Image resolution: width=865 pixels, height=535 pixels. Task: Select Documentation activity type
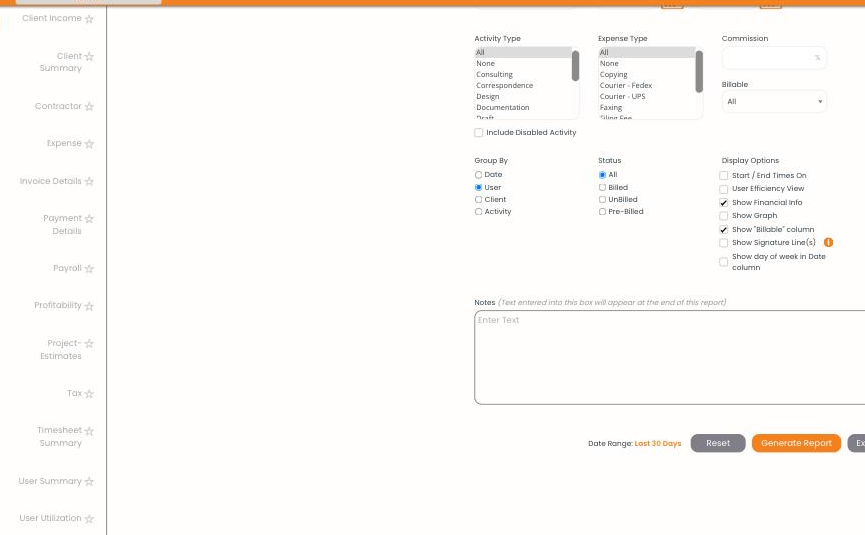pos(522,108)
